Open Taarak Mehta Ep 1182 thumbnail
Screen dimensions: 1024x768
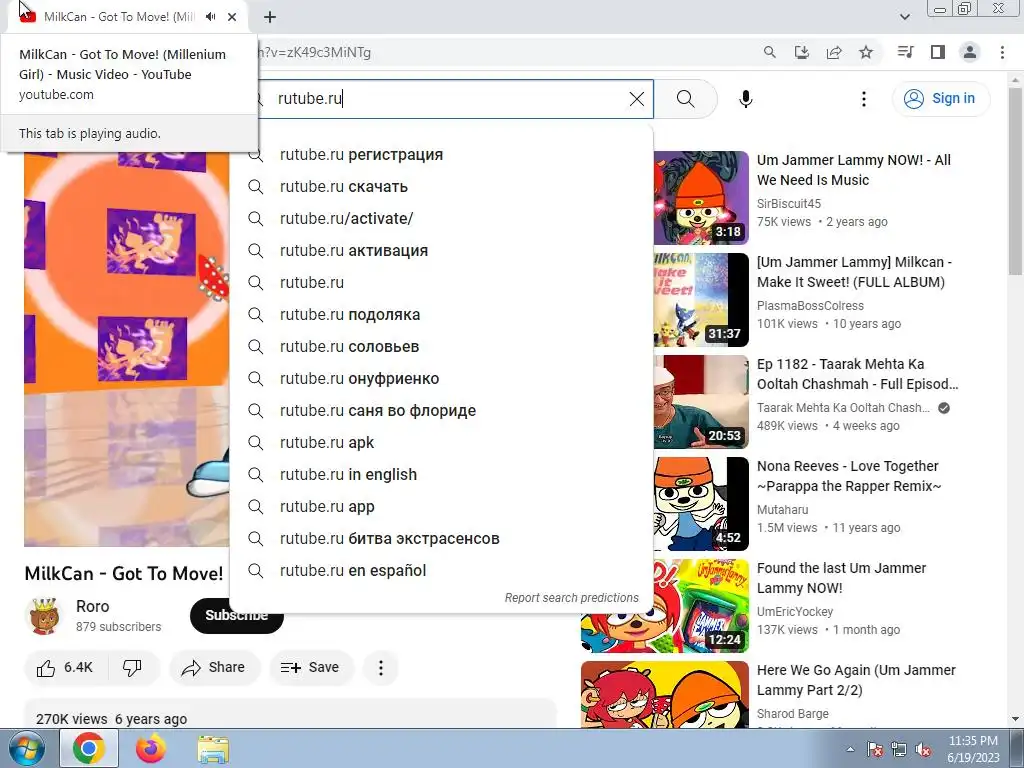[701, 402]
